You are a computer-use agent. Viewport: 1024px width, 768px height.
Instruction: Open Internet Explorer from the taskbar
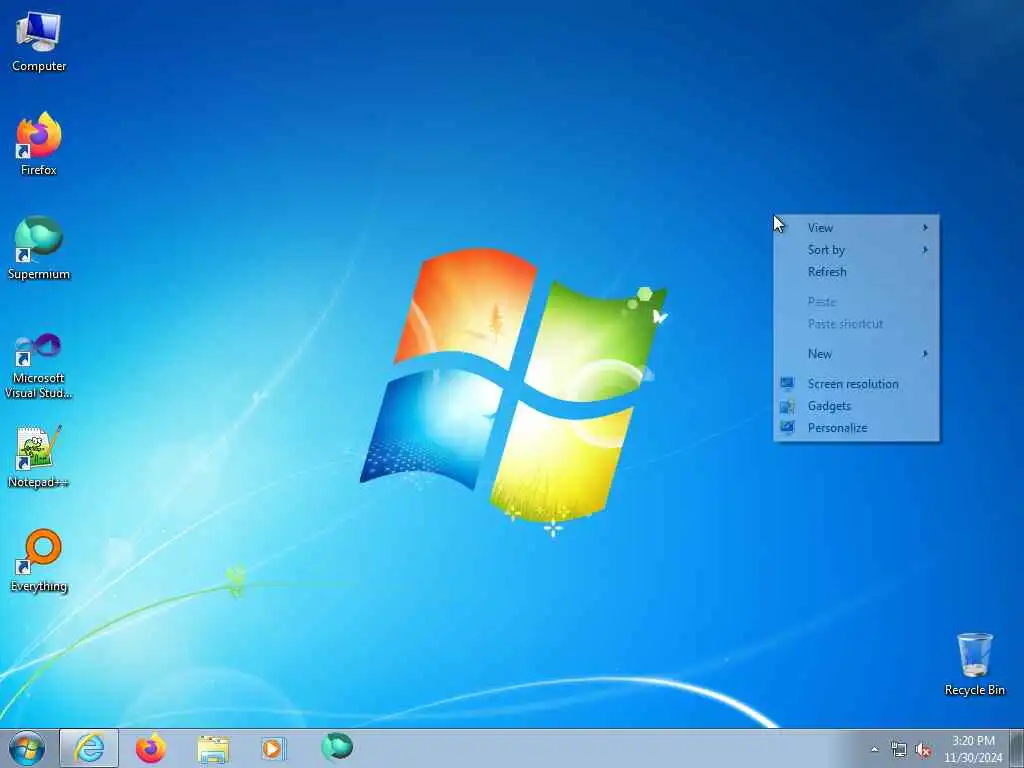click(x=89, y=748)
